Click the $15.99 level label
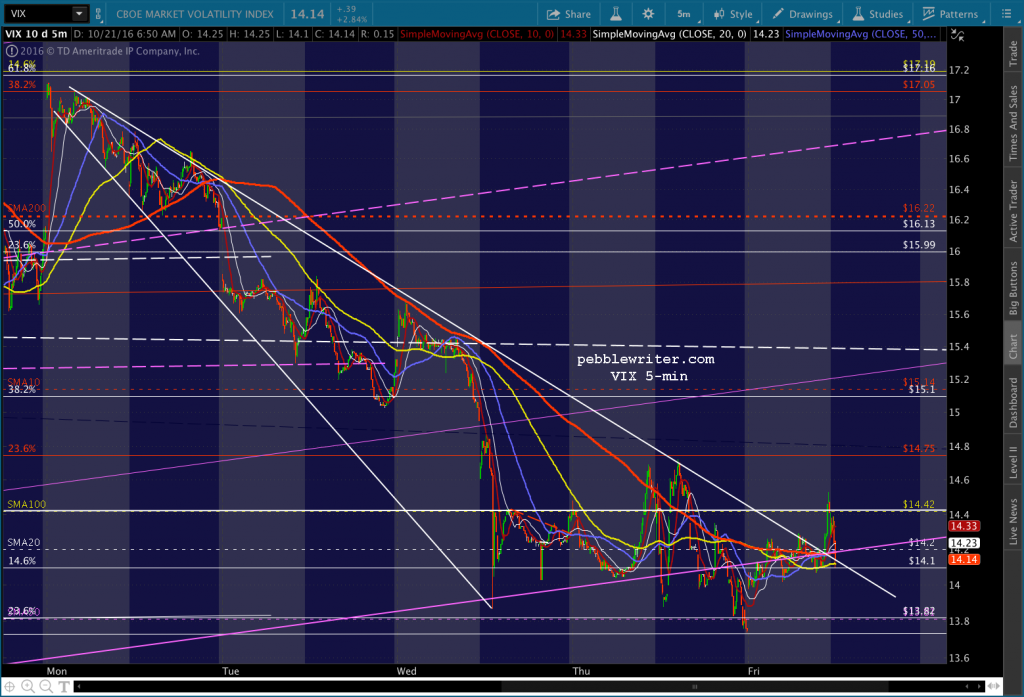Viewport: 1024px width, 697px height. click(919, 245)
